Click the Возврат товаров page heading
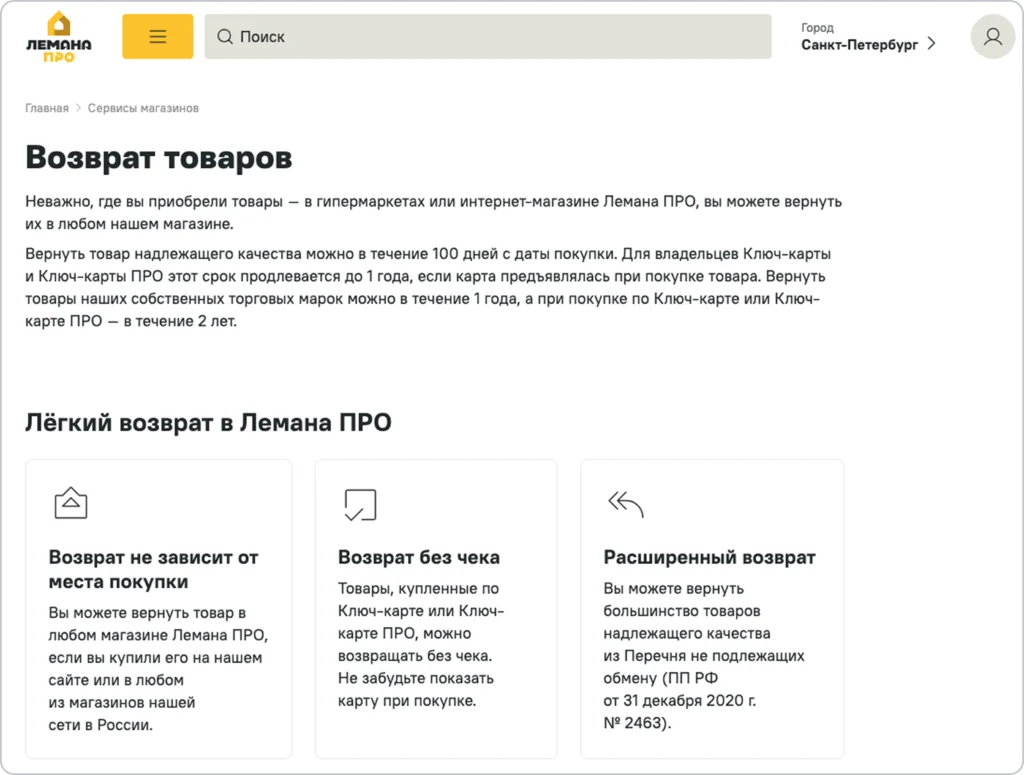 click(158, 157)
